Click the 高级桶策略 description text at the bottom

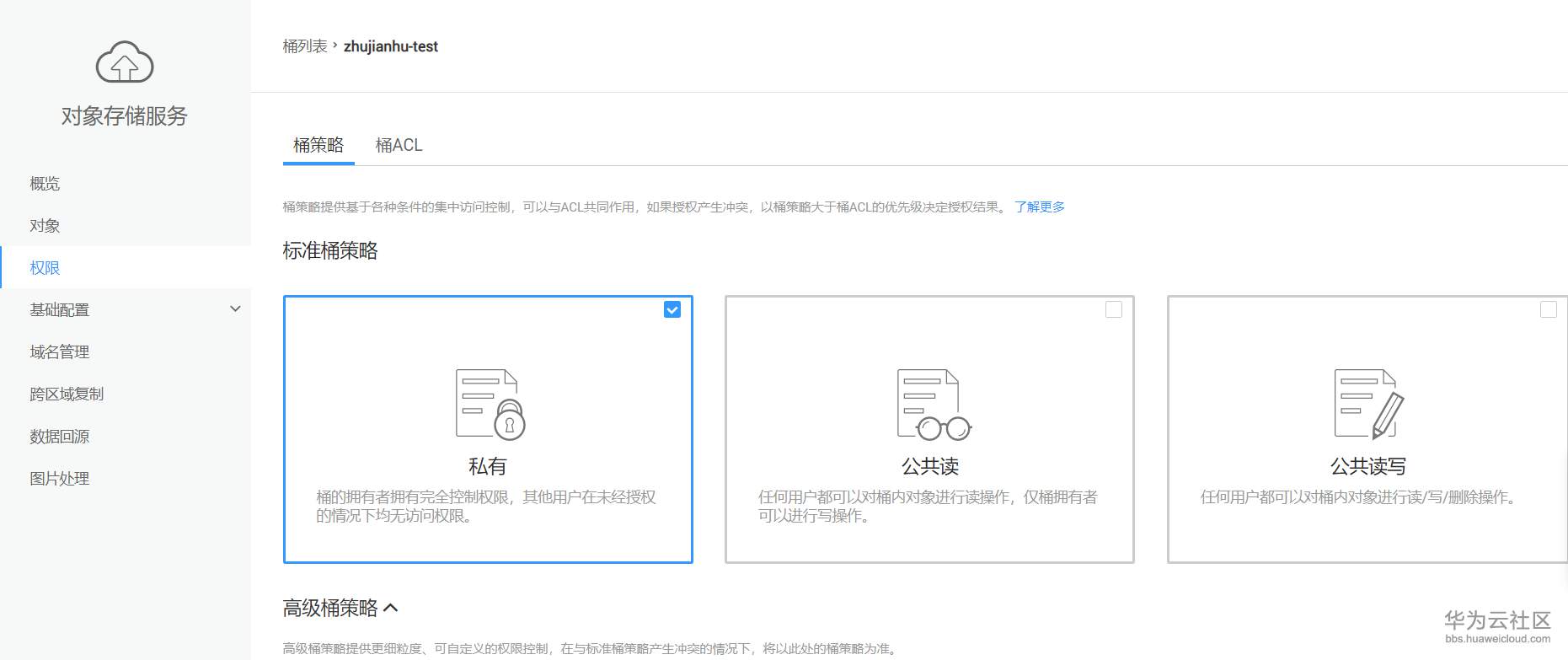click(x=591, y=648)
